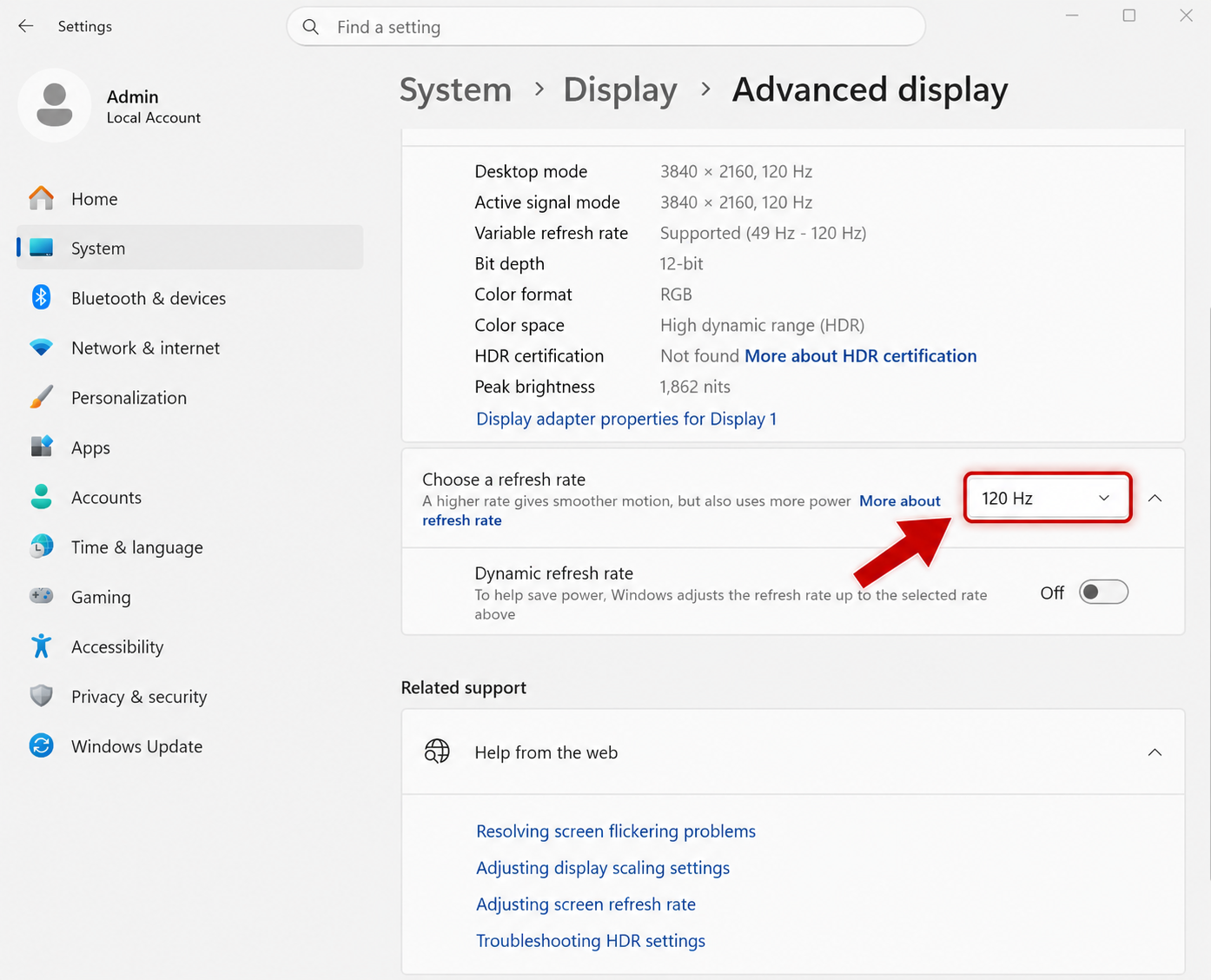The image size is (1211, 980).
Task: Click the back arrow icon
Action: click(x=26, y=26)
